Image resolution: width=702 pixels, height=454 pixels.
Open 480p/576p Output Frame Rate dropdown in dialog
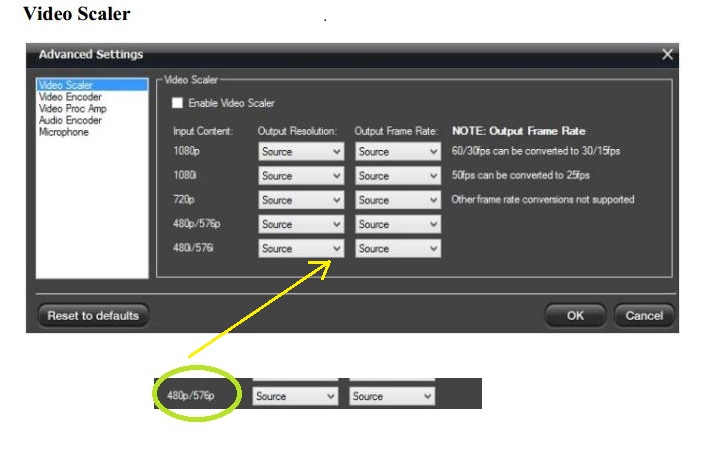tap(398, 224)
